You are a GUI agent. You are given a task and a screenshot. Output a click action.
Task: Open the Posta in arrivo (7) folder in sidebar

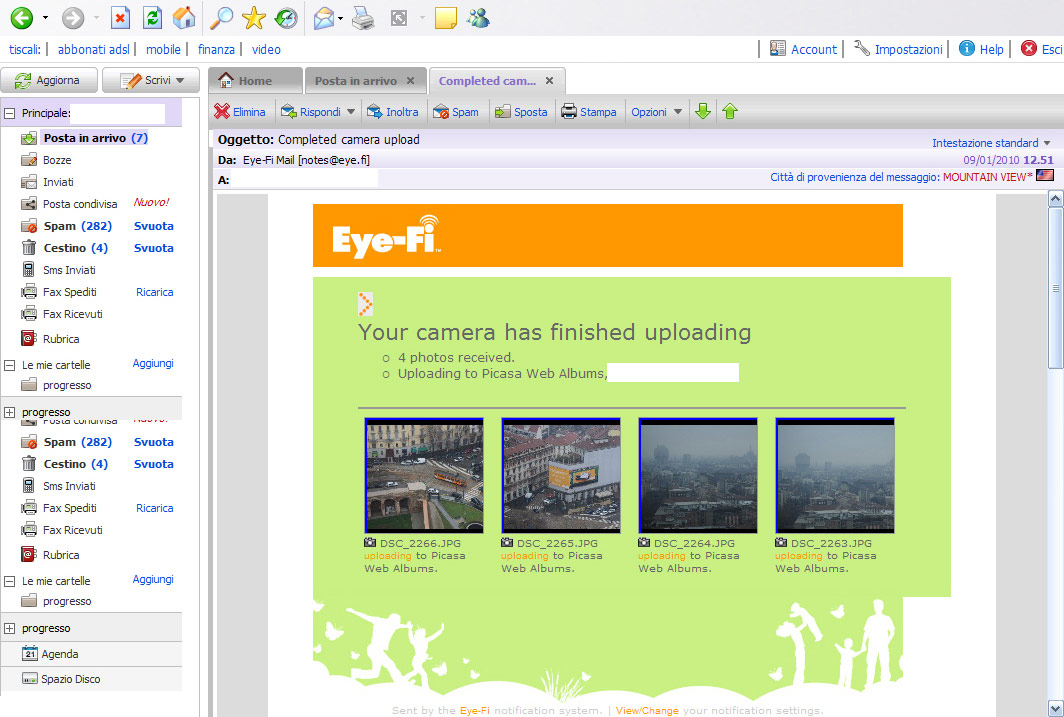point(95,138)
